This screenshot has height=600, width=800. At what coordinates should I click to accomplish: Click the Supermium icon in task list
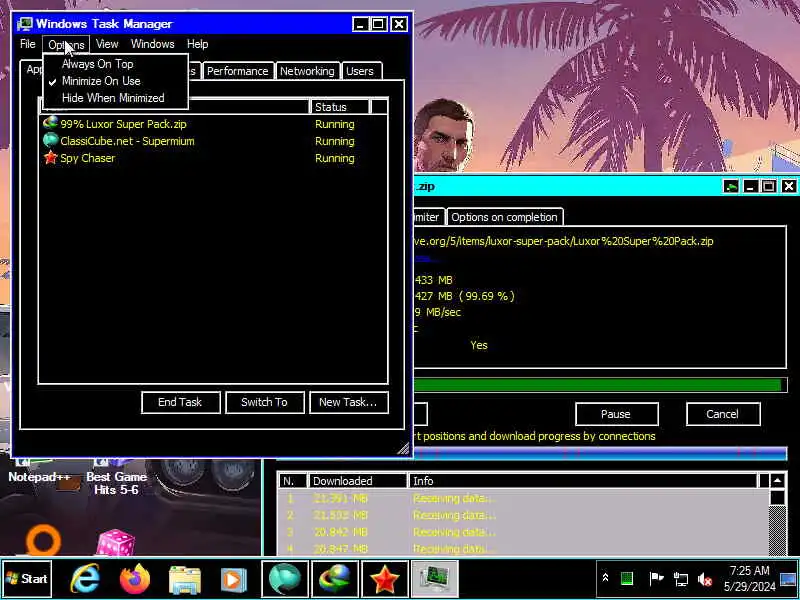[x=50, y=140]
